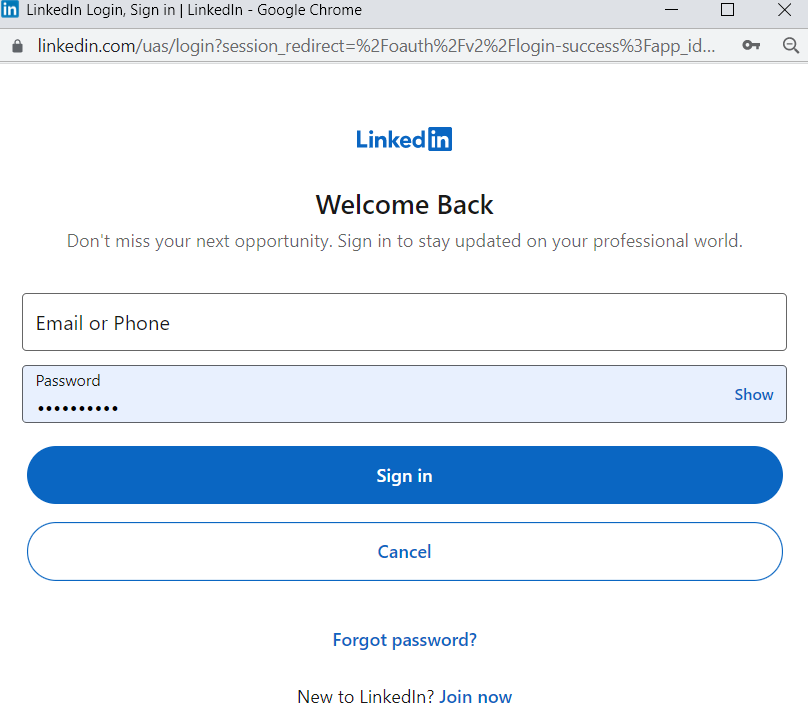The height and width of the screenshot is (719, 808).
Task: Click the Sign in button
Action: coord(405,475)
